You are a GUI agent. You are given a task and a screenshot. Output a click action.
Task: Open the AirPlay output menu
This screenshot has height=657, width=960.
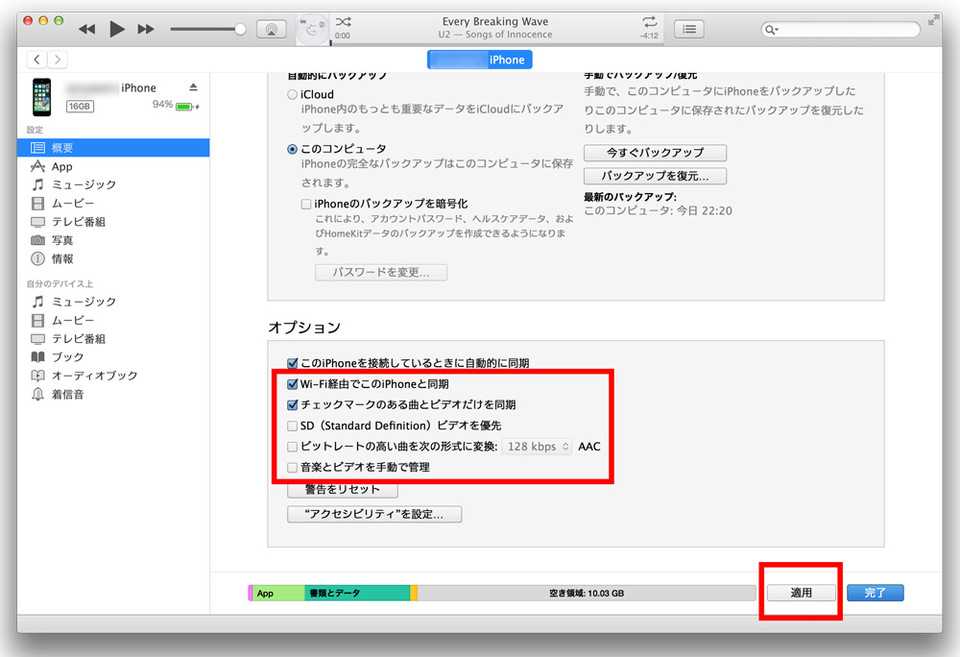tap(271, 29)
